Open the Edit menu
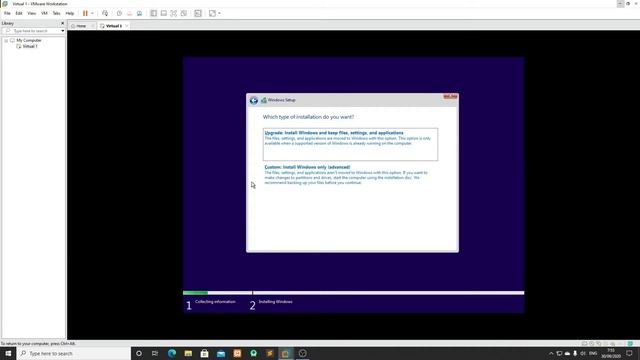640x360 pixels. click(19, 13)
